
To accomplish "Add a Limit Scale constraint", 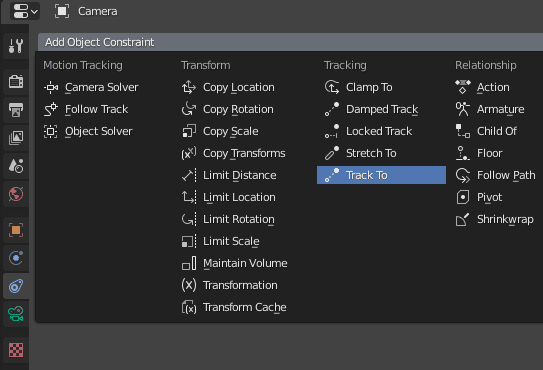I will click(x=221, y=241).
